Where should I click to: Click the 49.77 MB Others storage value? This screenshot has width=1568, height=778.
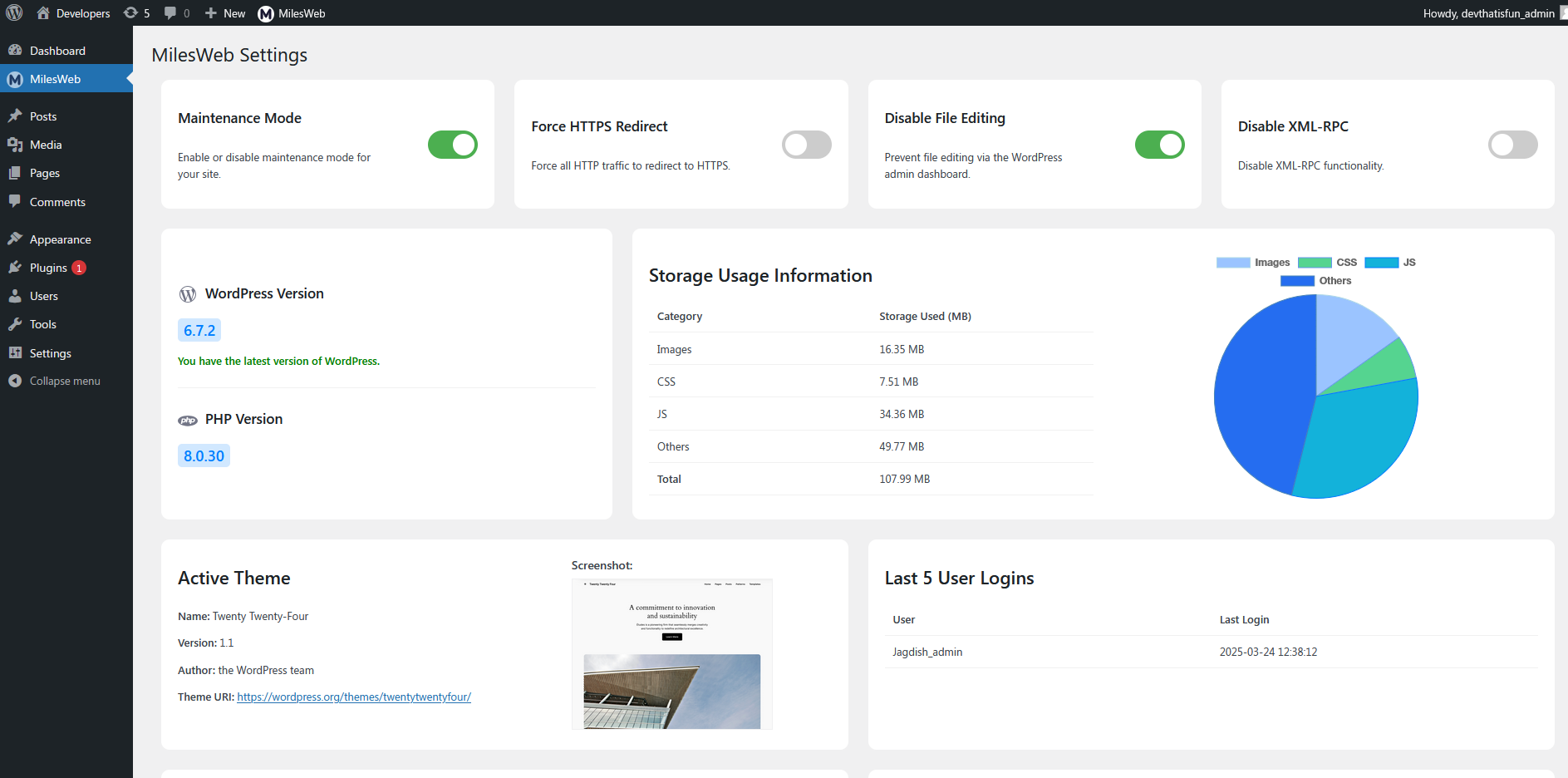(902, 447)
